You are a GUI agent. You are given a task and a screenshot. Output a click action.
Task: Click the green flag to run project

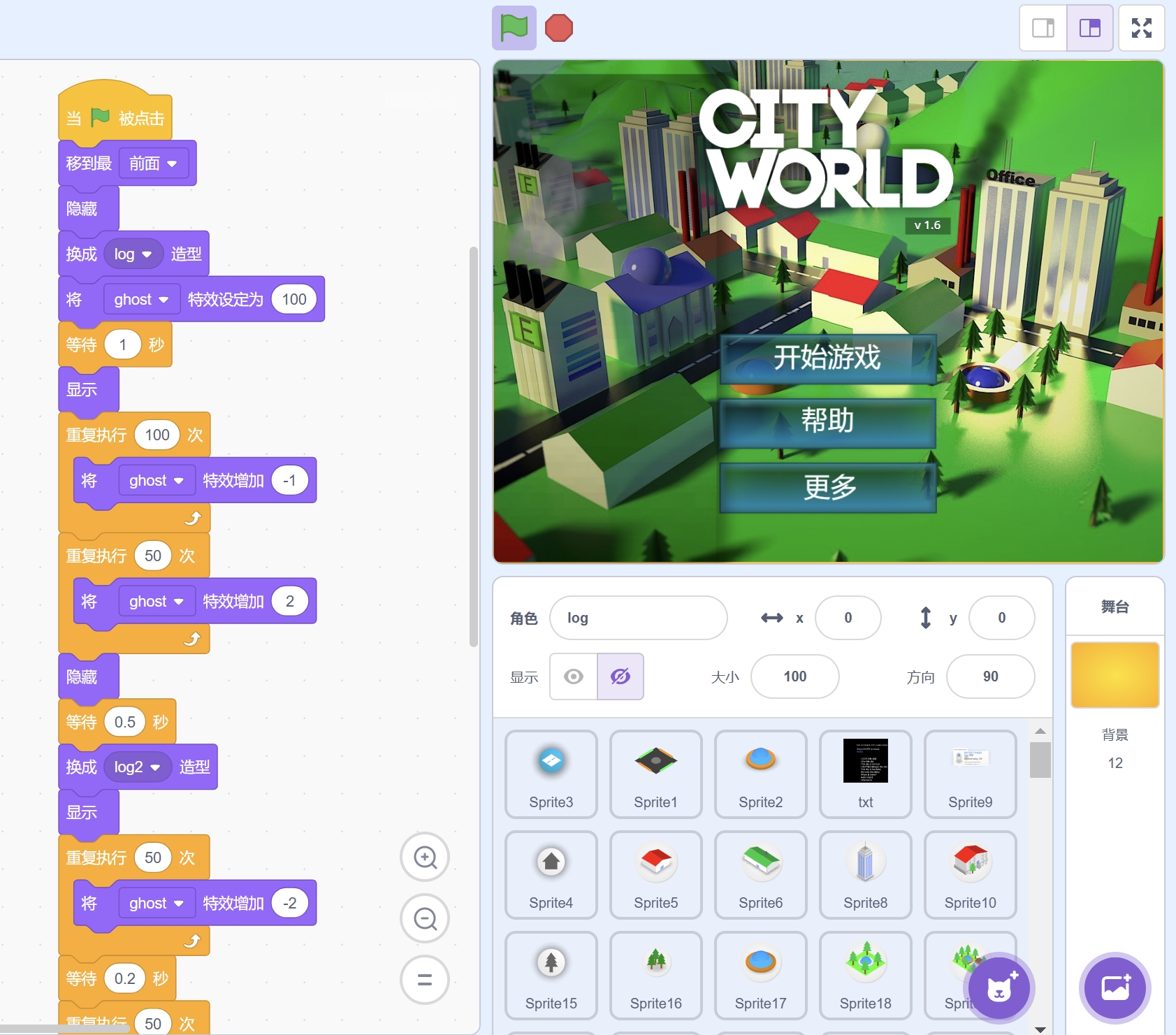pos(514,29)
